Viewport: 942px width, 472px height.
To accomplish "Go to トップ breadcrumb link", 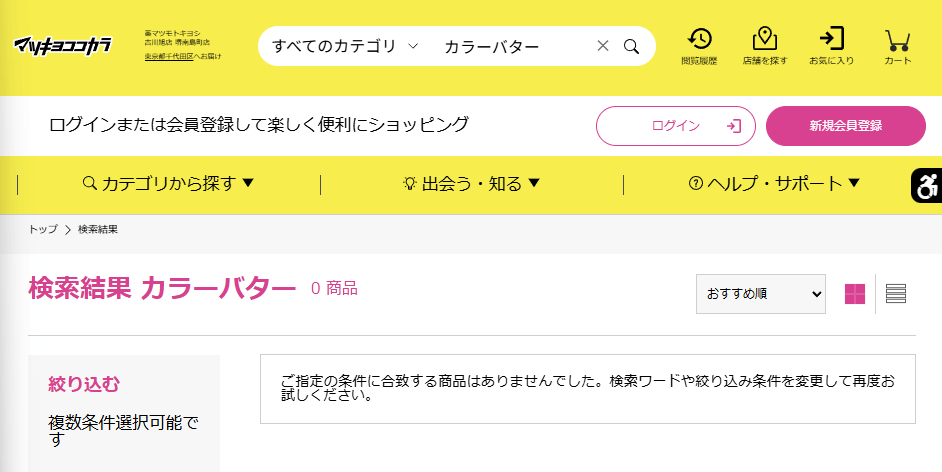I will [43, 229].
